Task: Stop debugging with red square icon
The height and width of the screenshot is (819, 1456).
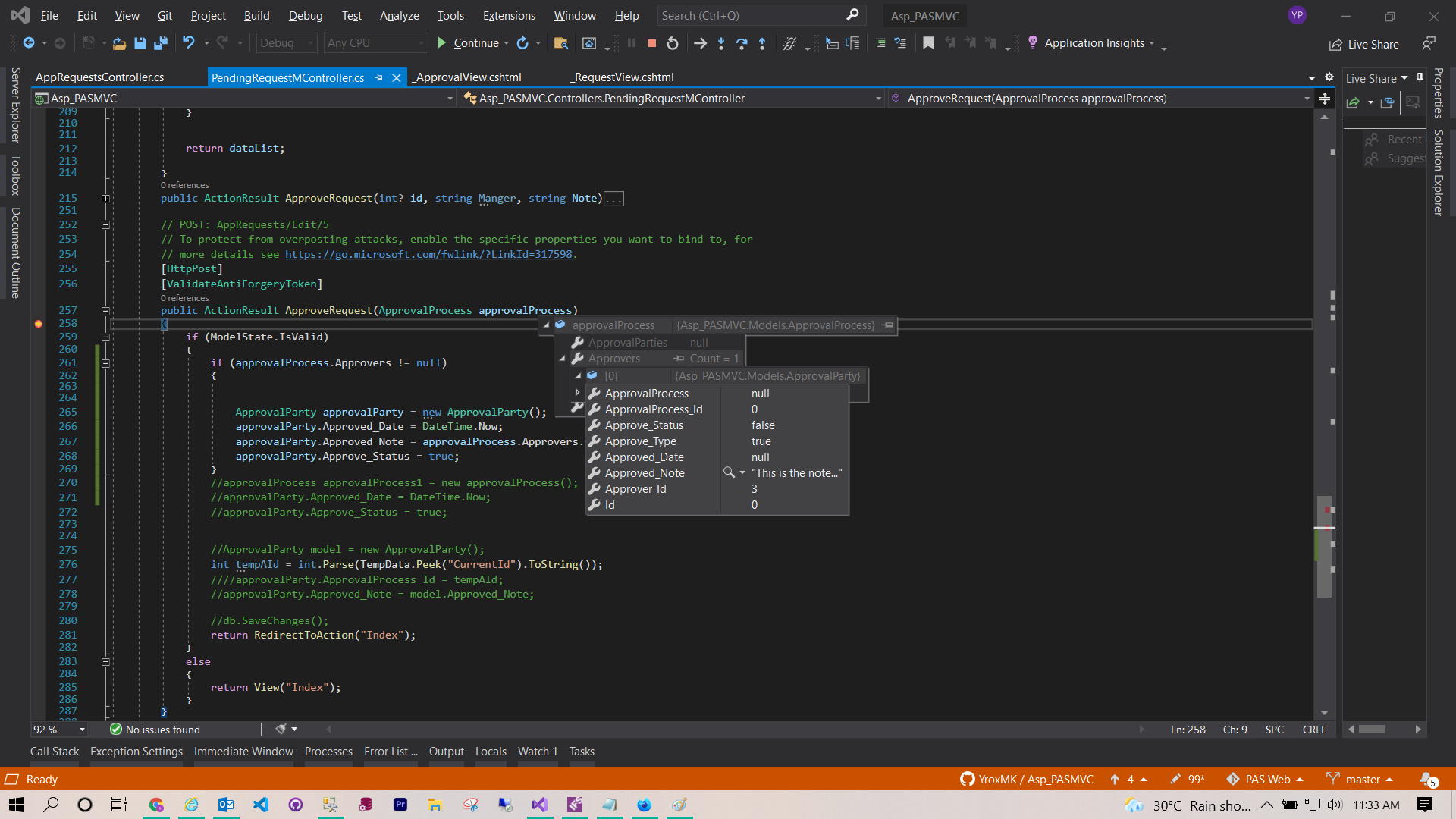Action: click(651, 43)
